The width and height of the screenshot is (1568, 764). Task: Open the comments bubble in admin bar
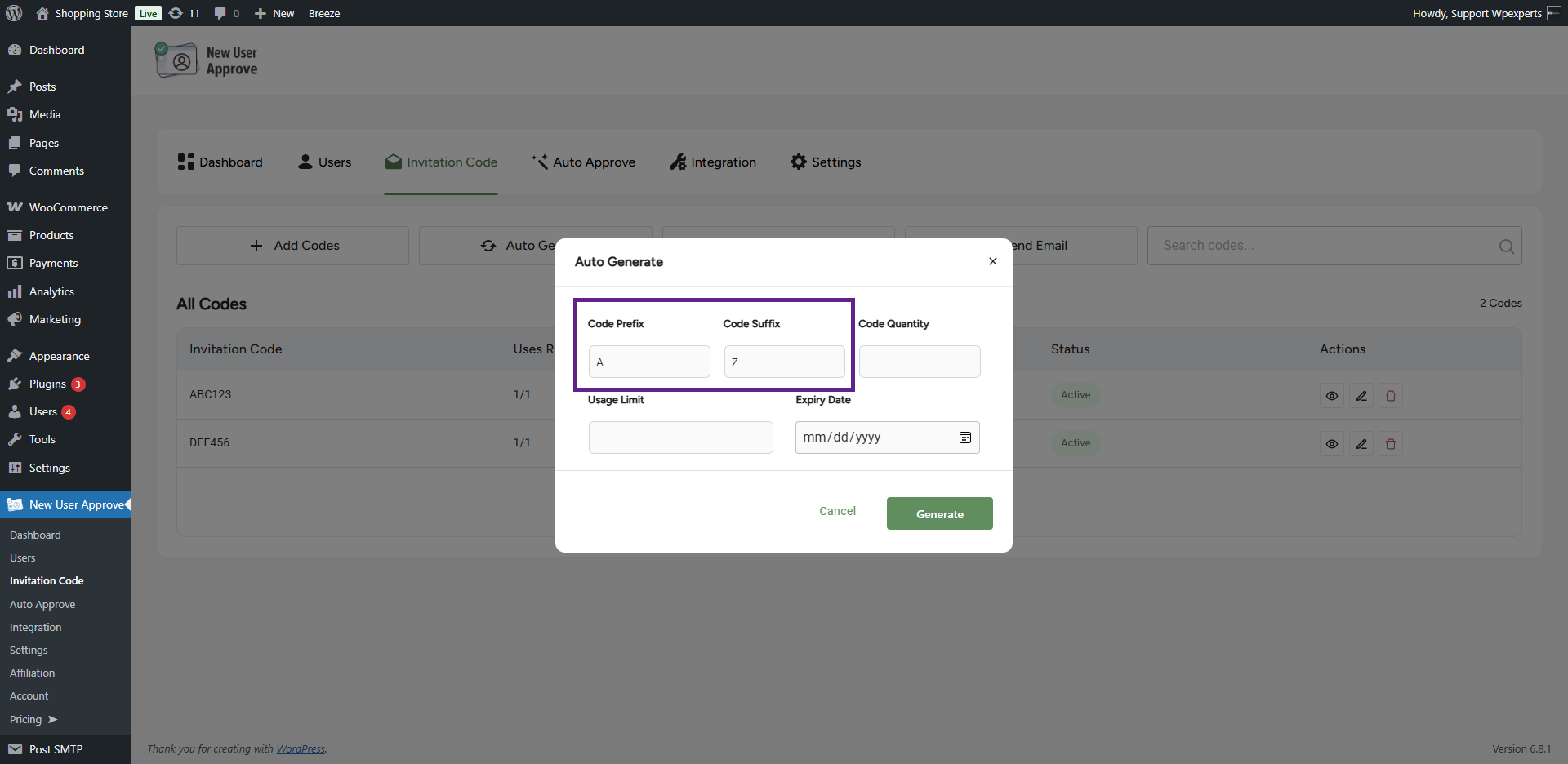226,13
